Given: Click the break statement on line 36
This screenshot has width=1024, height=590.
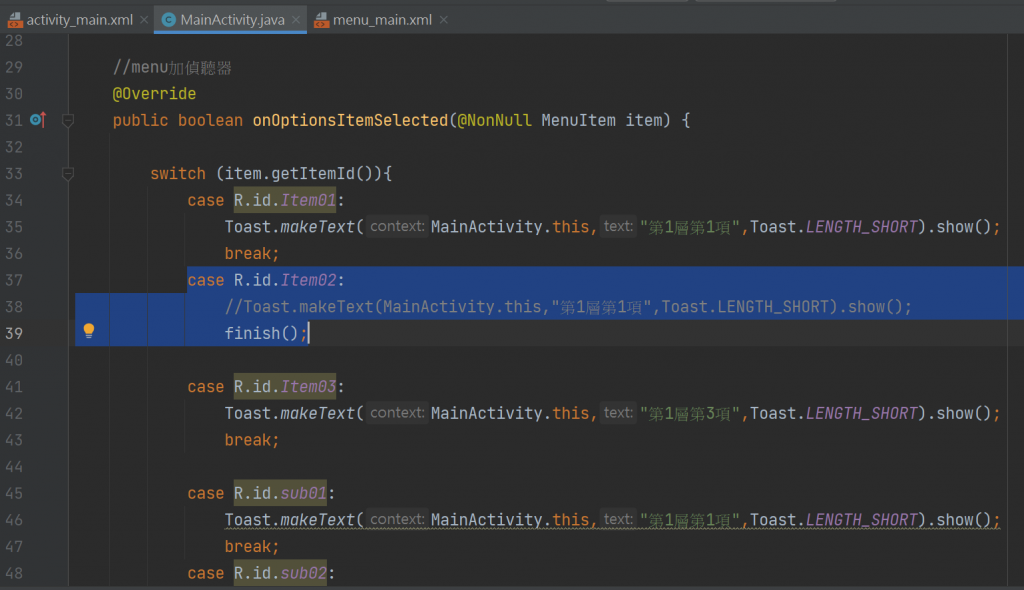Looking at the screenshot, I should coord(252,254).
